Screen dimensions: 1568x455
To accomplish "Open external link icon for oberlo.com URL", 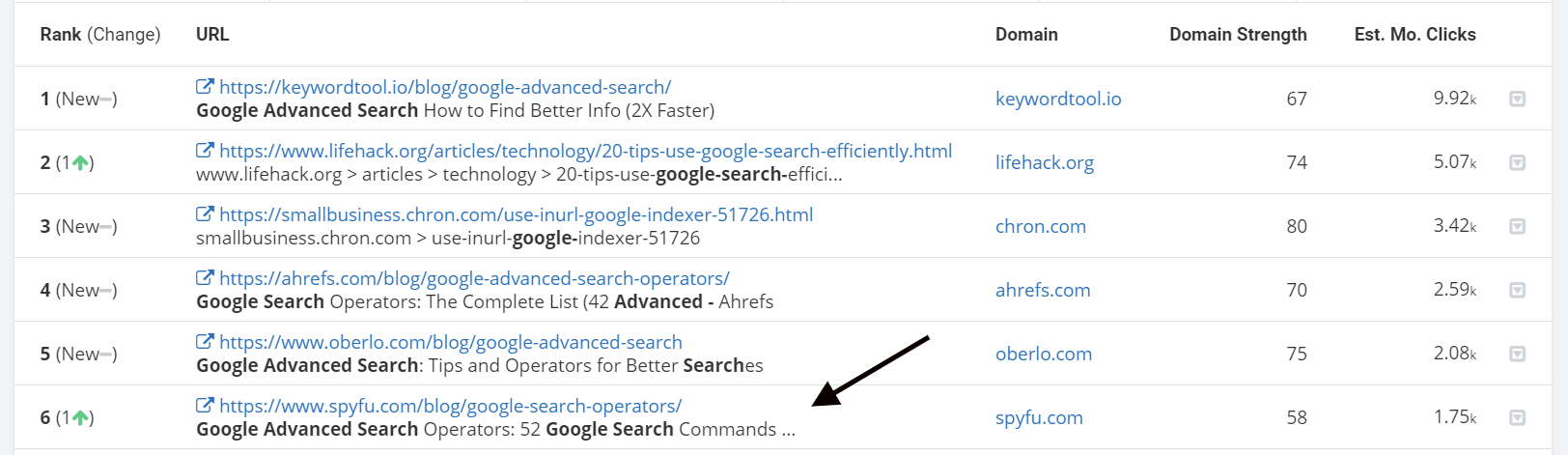I will (x=205, y=342).
